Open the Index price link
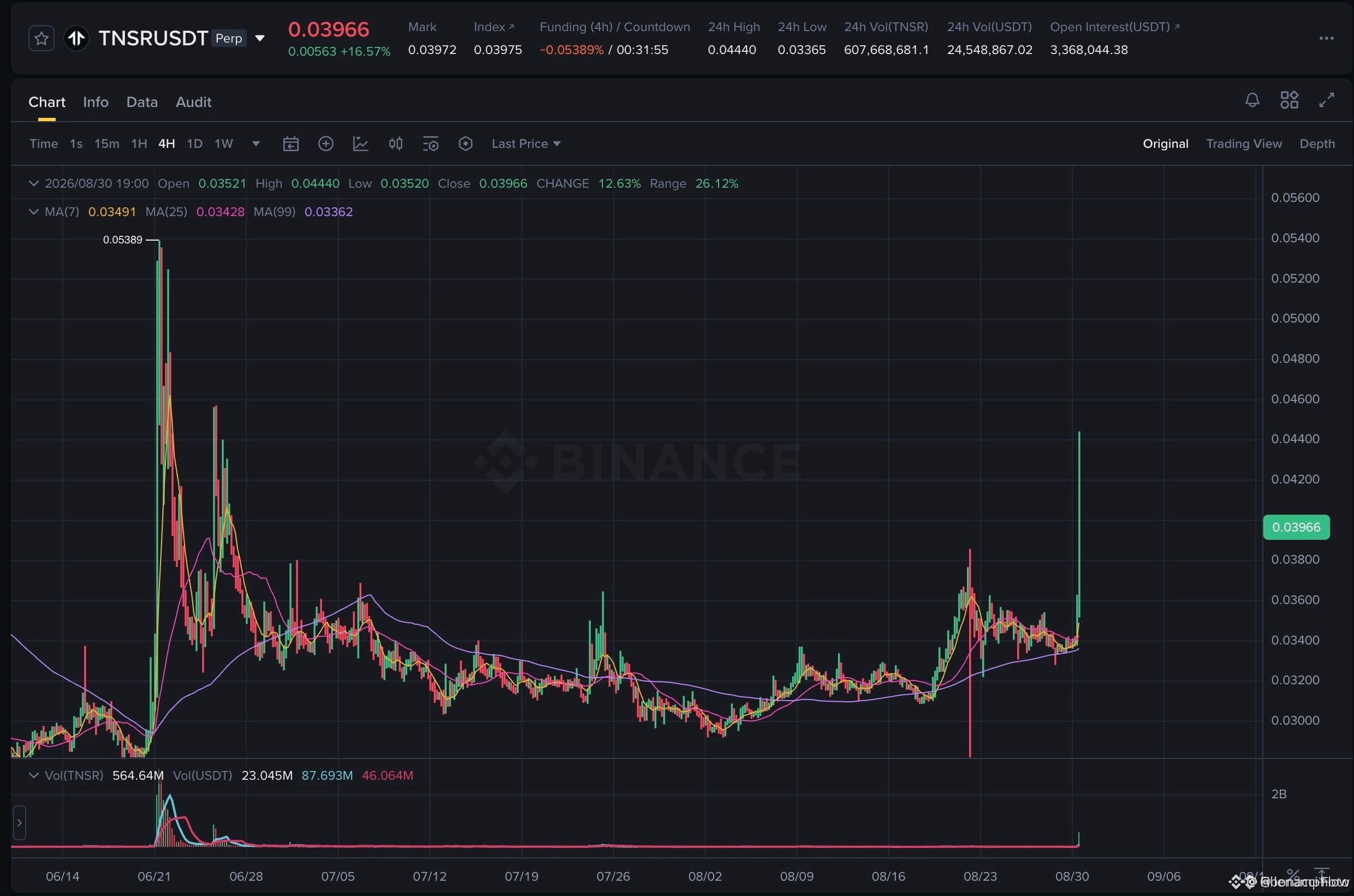 (x=494, y=27)
